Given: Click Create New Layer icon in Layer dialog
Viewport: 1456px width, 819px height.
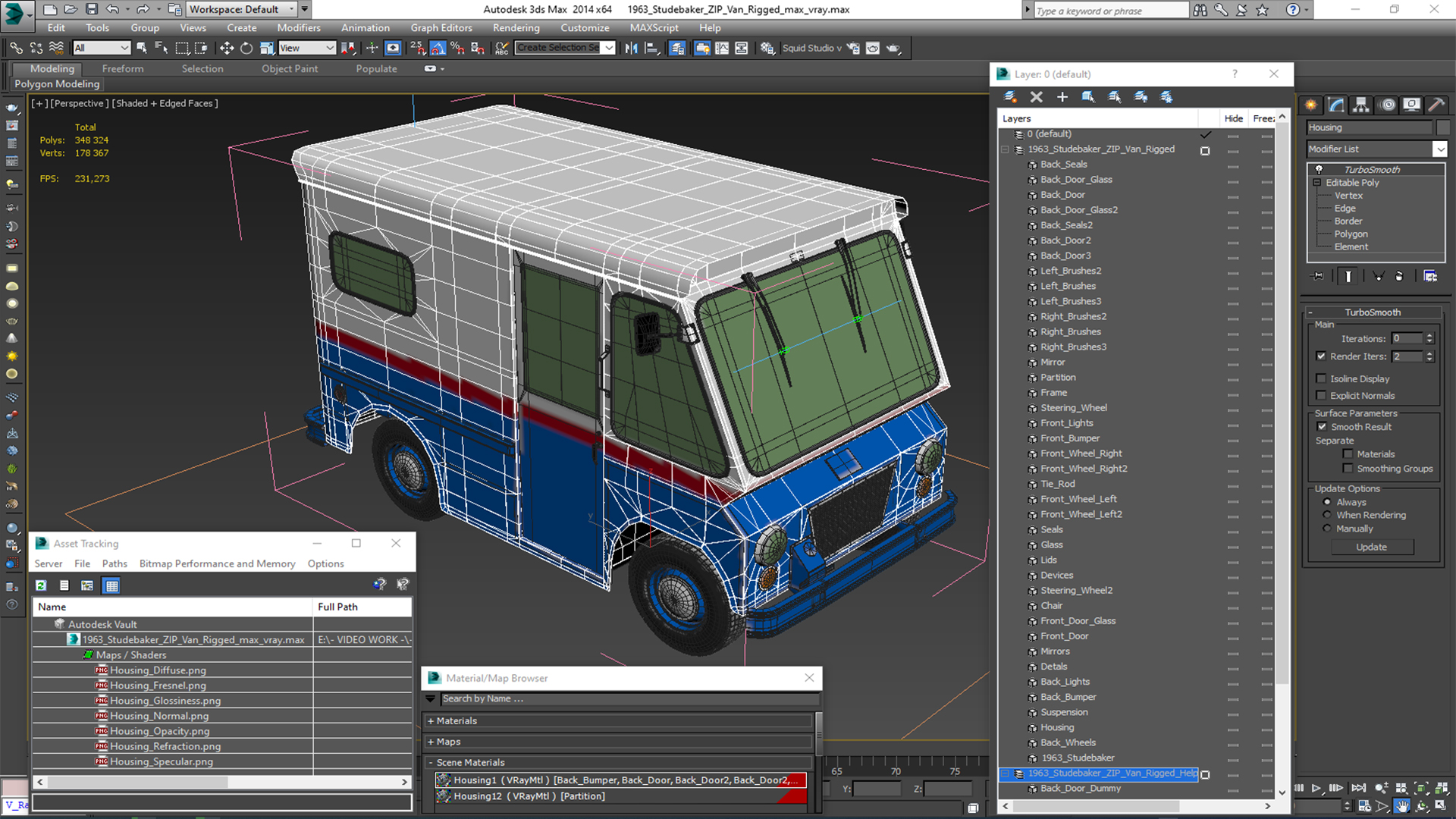Looking at the screenshot, I should pyautogui.click(x=1010, y=97).
